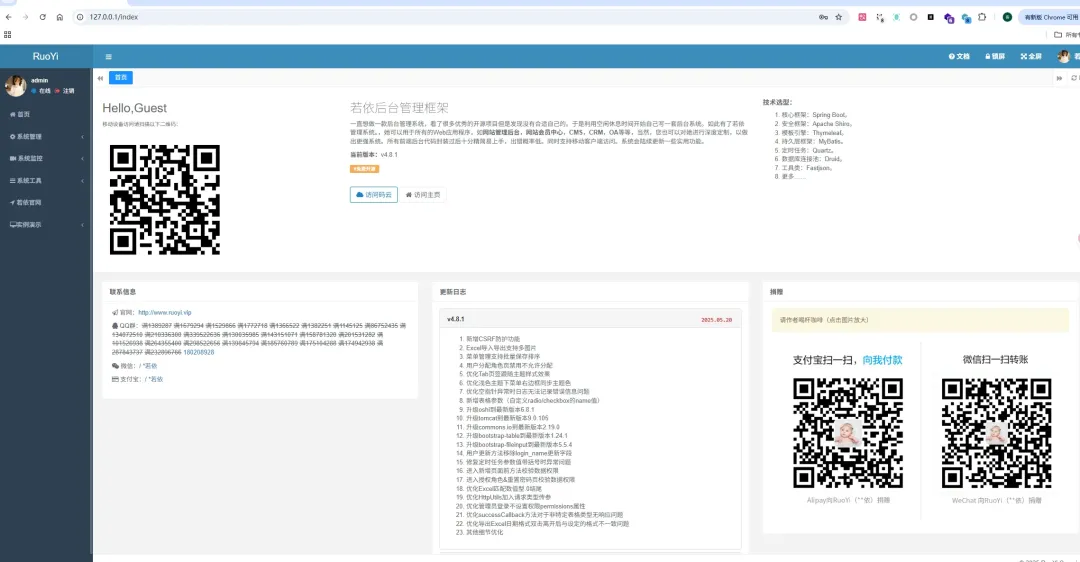1080x562 pixels.
Task: Click the grey circle extension icon
Action: (x=913, y=17)
